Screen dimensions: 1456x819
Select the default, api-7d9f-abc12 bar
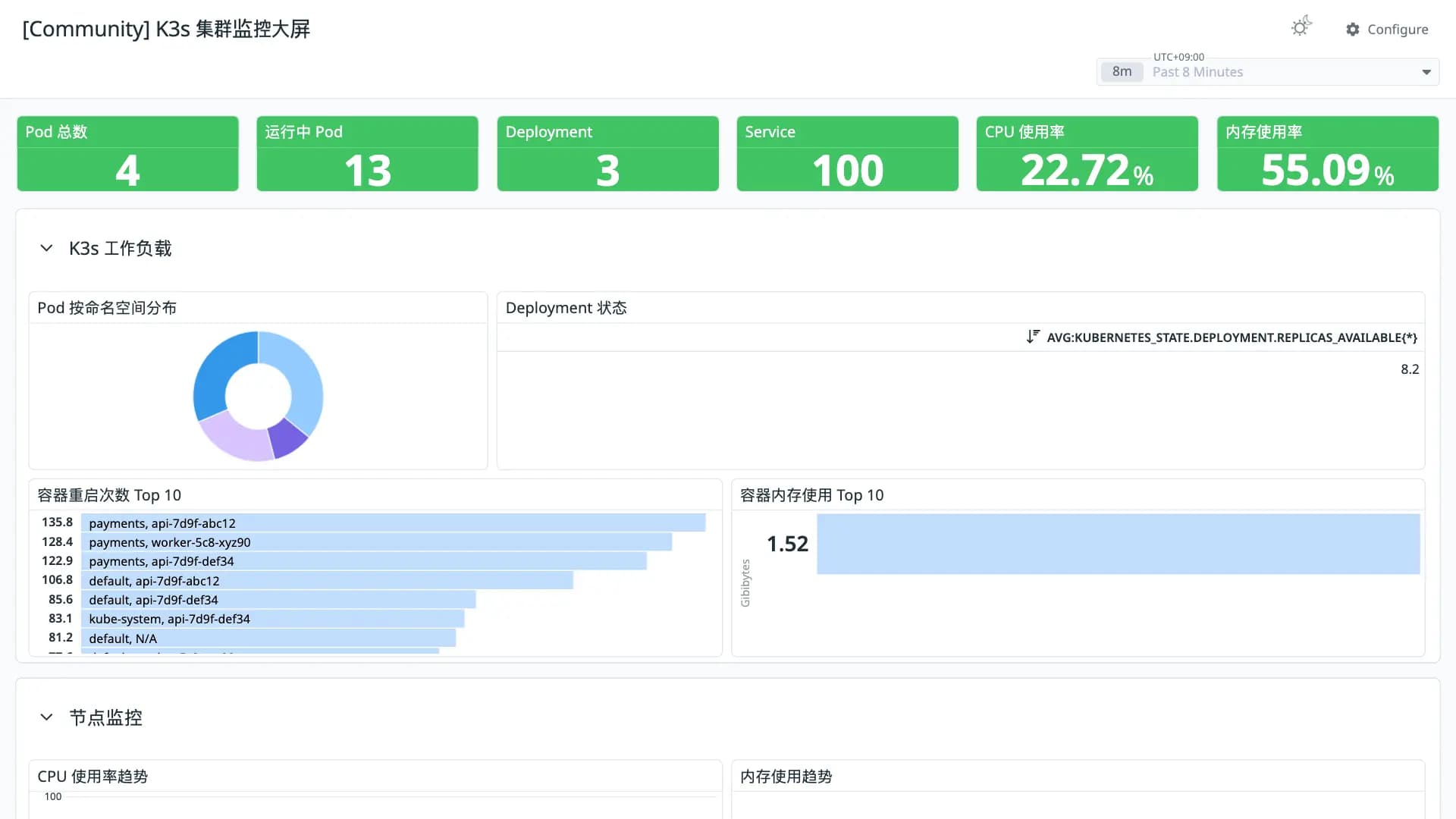point(327,581)
